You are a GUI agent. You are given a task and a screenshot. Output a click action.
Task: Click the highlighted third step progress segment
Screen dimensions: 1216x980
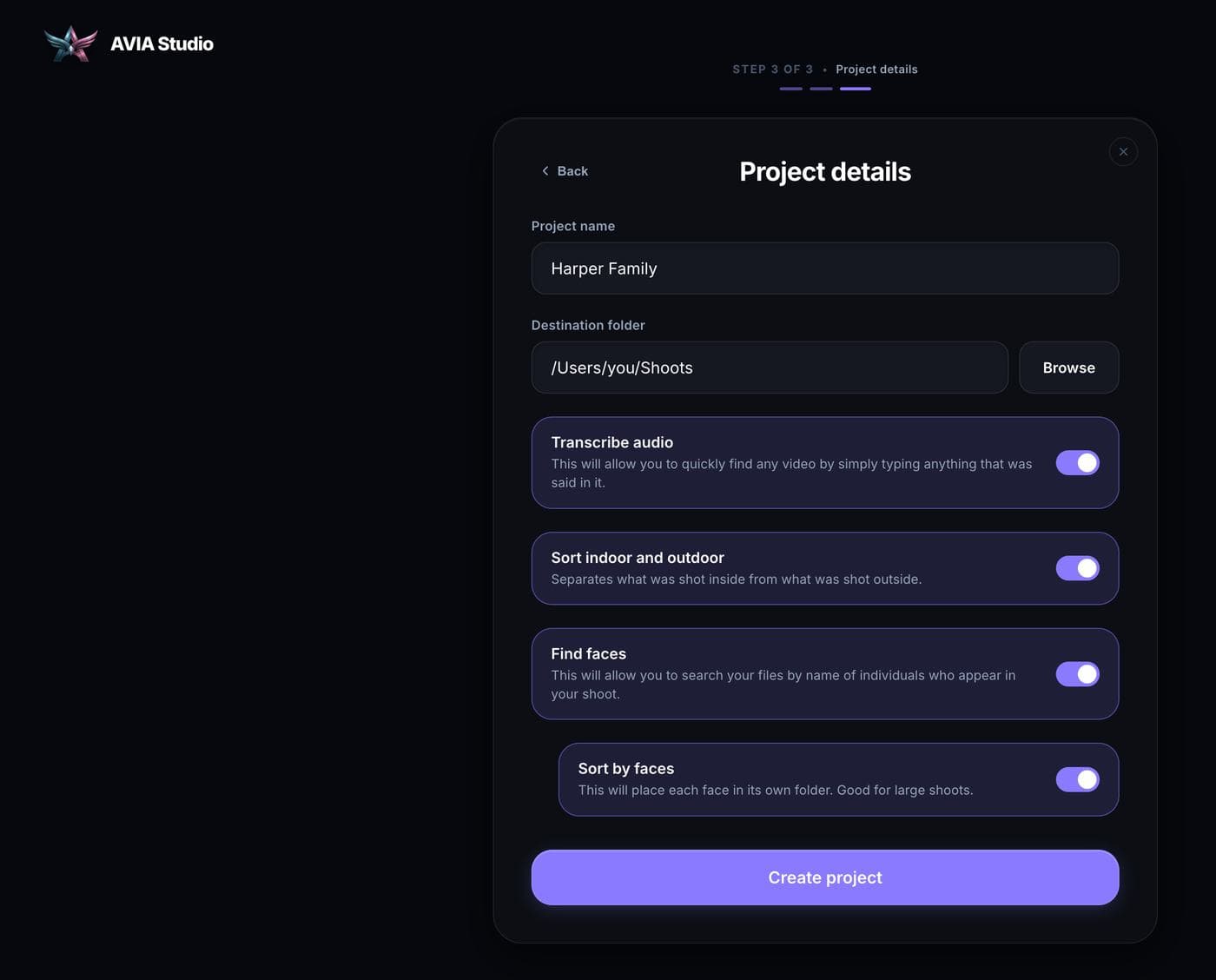(856, 89)
